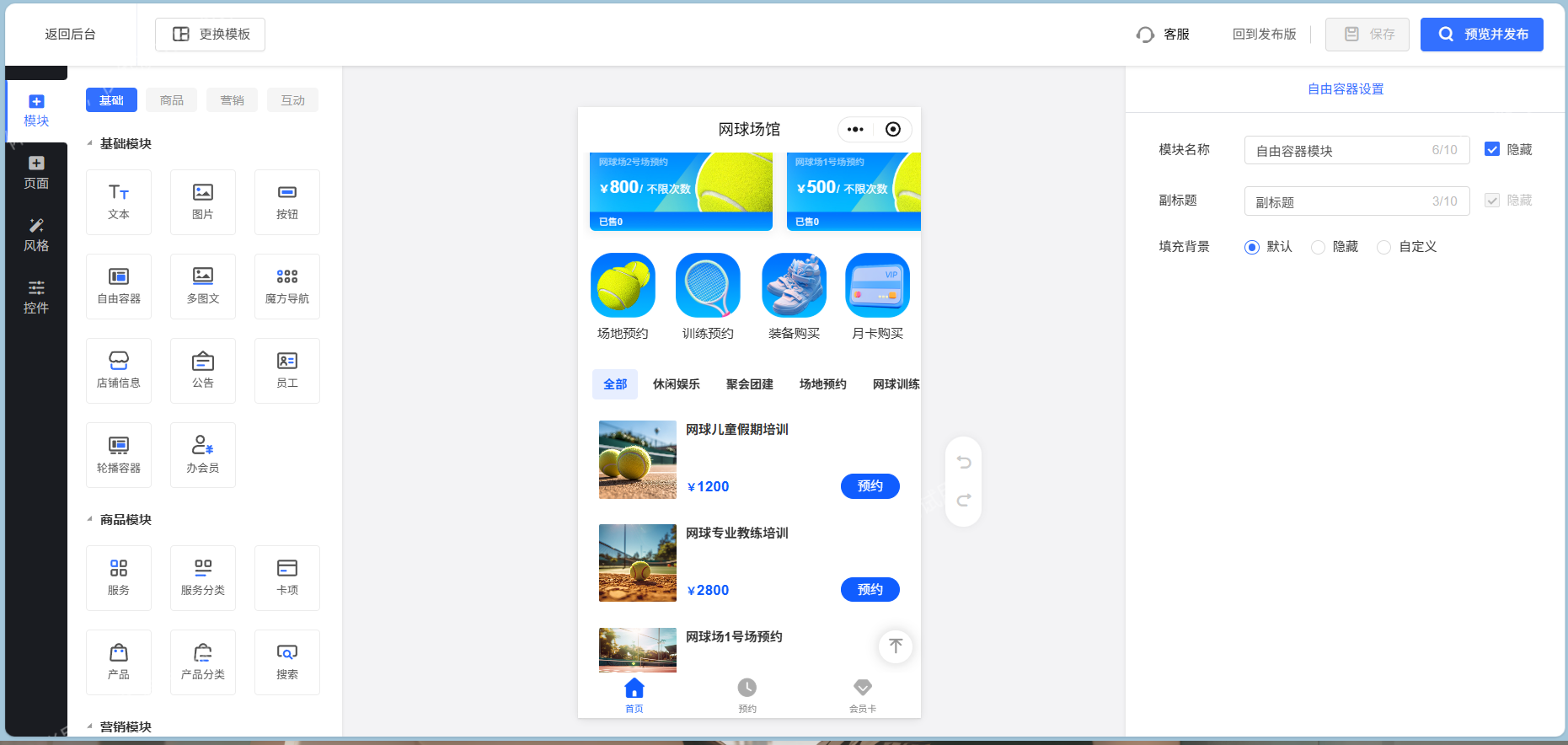Screen dimensions: 1568x745
Task: Add the 卡项 card item module
Action: click(287, 578)
